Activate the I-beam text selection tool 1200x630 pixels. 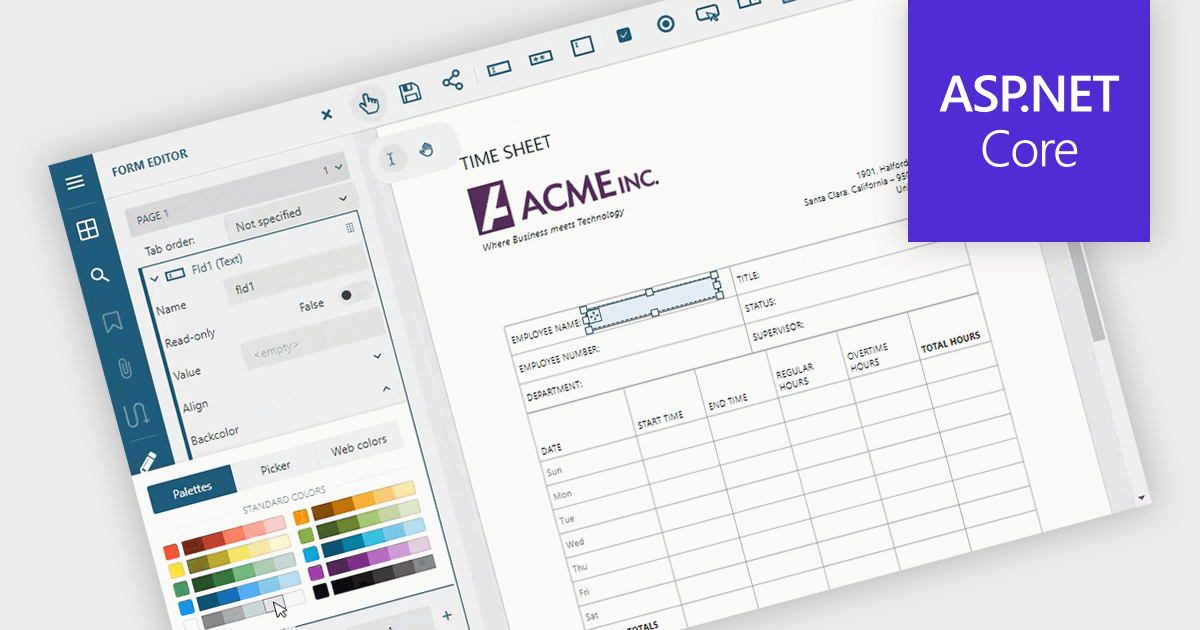click(x=390, y=161)
